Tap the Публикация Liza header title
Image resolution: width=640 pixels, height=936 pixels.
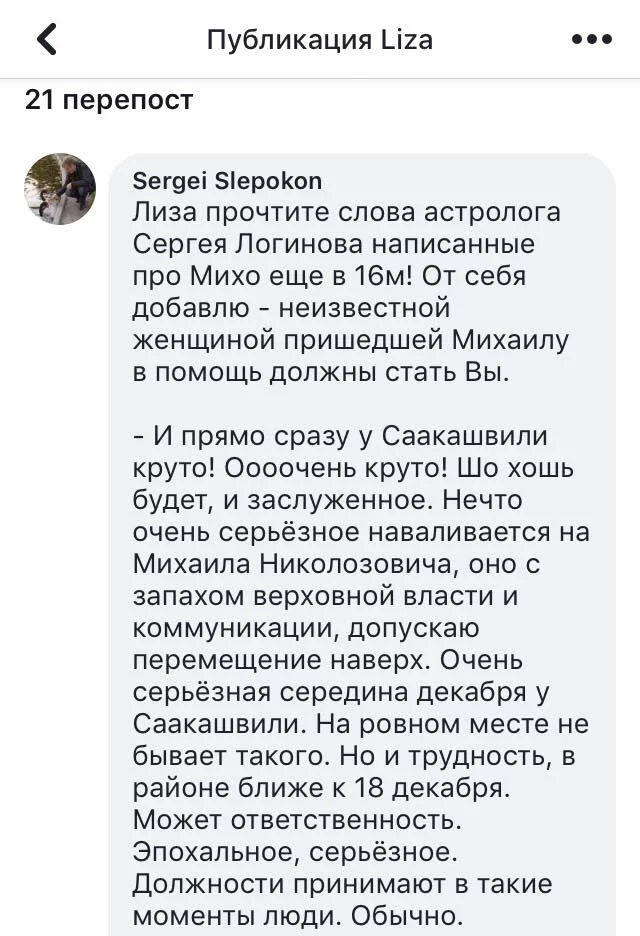click(319, 40)
